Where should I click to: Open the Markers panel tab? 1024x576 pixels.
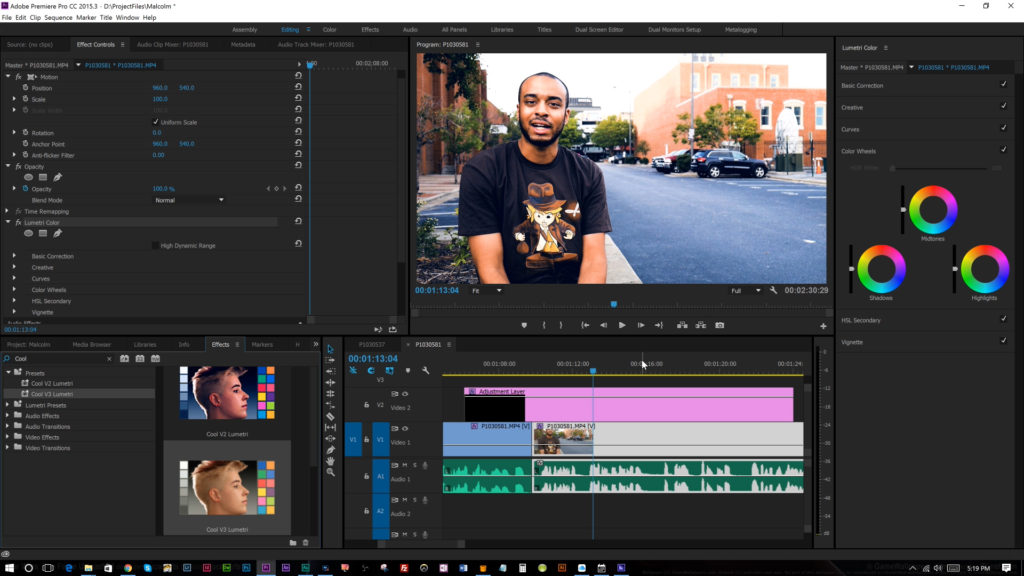pos(262,344)
